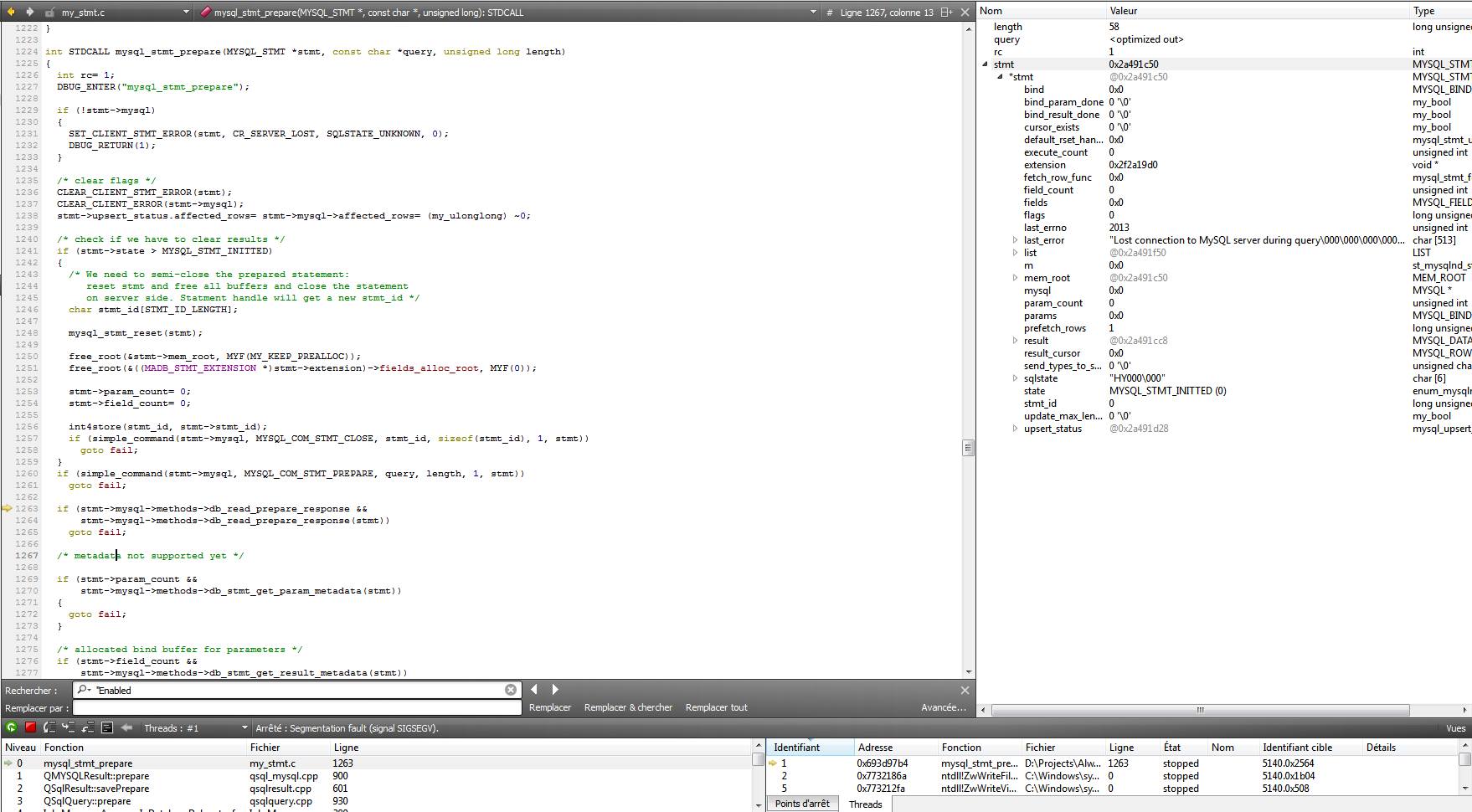The width and height of the screenshot is (1472, 812).
Task: Click the Step Out debug icon
Action: click(88, 727)
